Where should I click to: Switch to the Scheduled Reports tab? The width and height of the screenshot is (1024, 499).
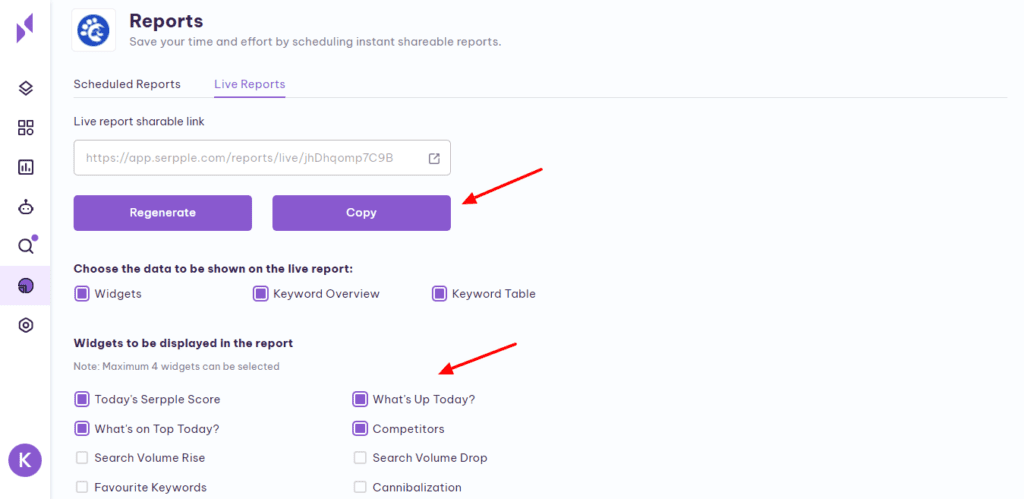[127, 84]
